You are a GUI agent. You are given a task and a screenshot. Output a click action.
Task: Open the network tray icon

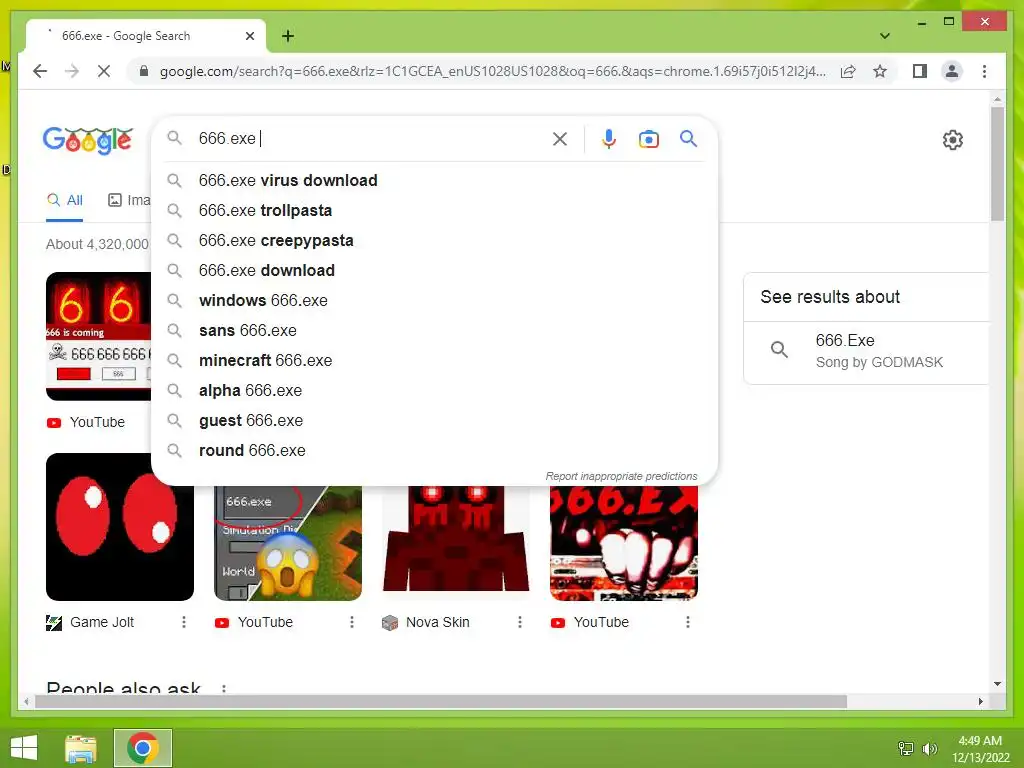(x=906, y=748)
